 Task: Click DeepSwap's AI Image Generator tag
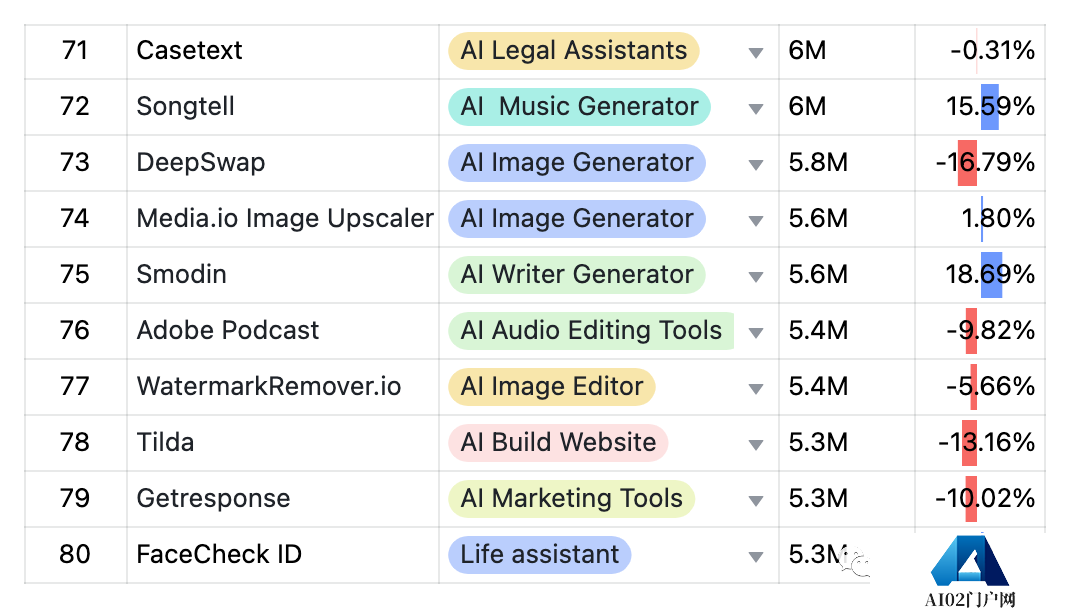(x=577, y=162)
